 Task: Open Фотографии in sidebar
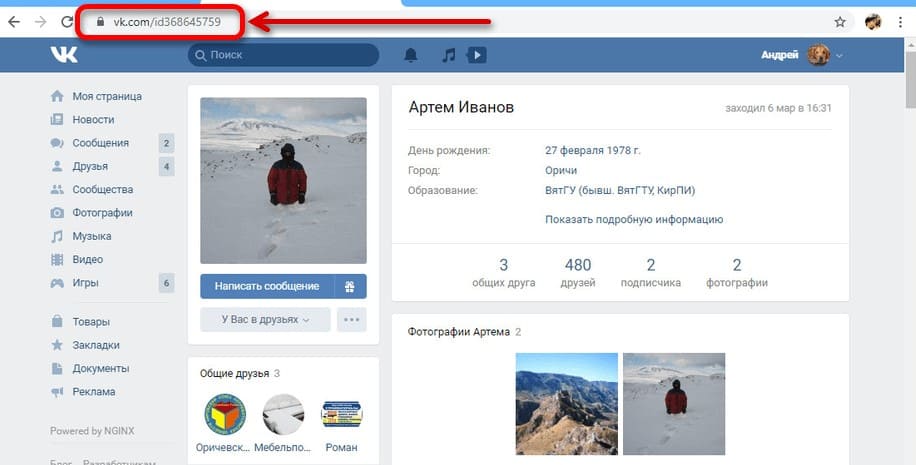pos(102,213)
